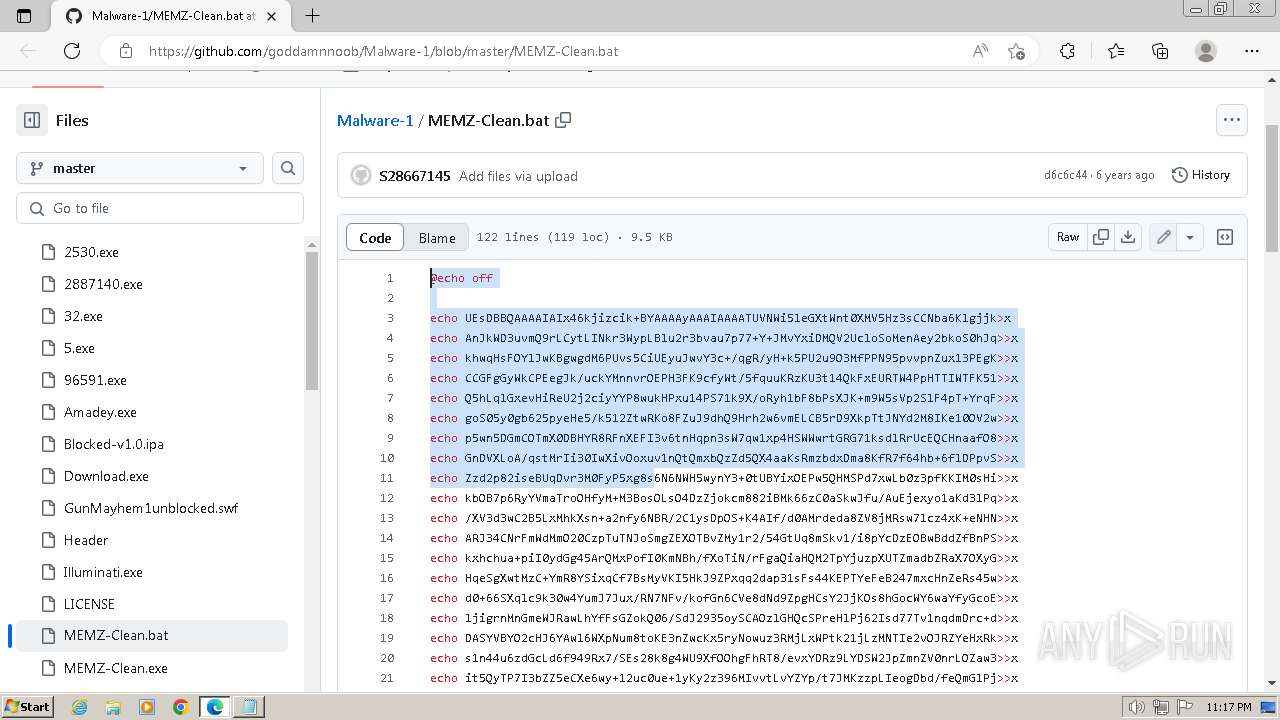The image size is (1280, 720).
Task: Open the tab actions menu icon
Action: click(24, 16)
